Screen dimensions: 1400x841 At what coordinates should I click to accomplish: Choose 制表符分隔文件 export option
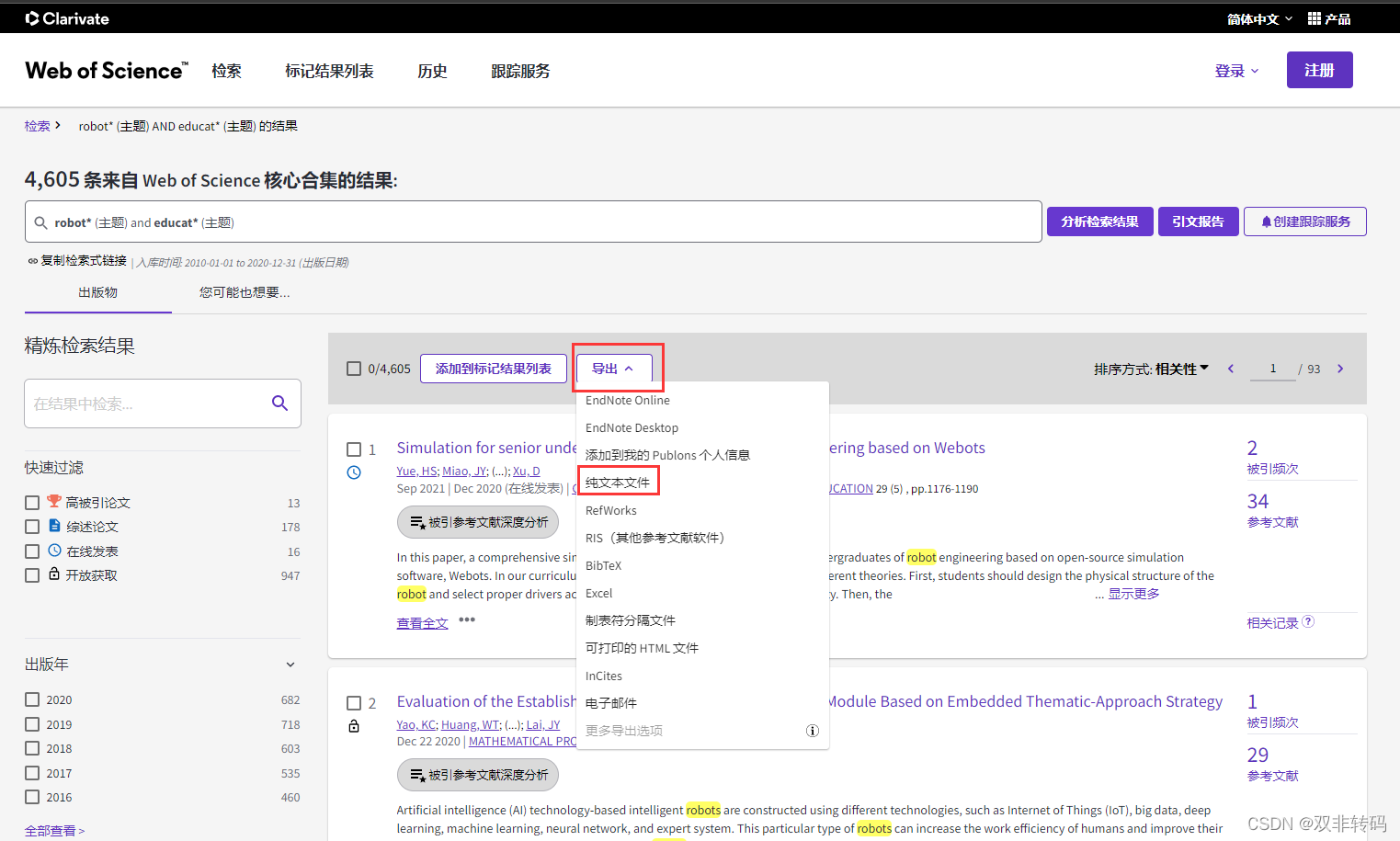click(x=631, y=620)
